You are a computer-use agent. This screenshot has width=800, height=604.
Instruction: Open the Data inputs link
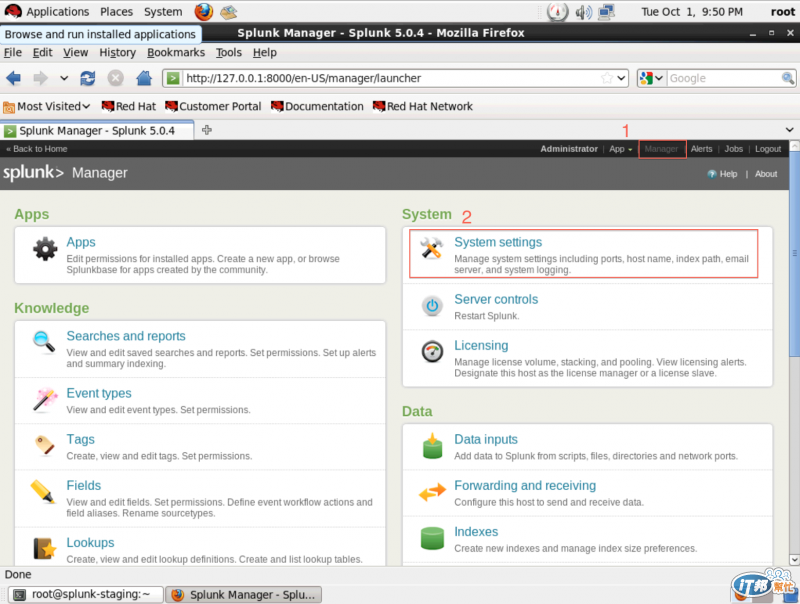coord(486,439)
